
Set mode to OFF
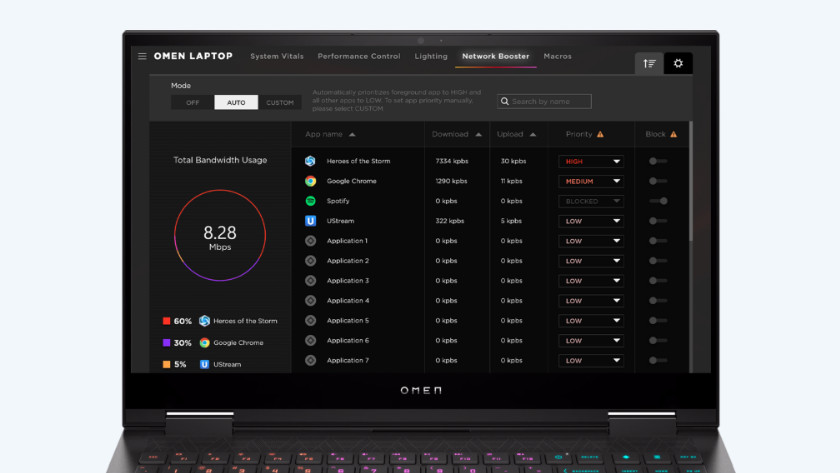pyautogui.click(x=192, y=102)
